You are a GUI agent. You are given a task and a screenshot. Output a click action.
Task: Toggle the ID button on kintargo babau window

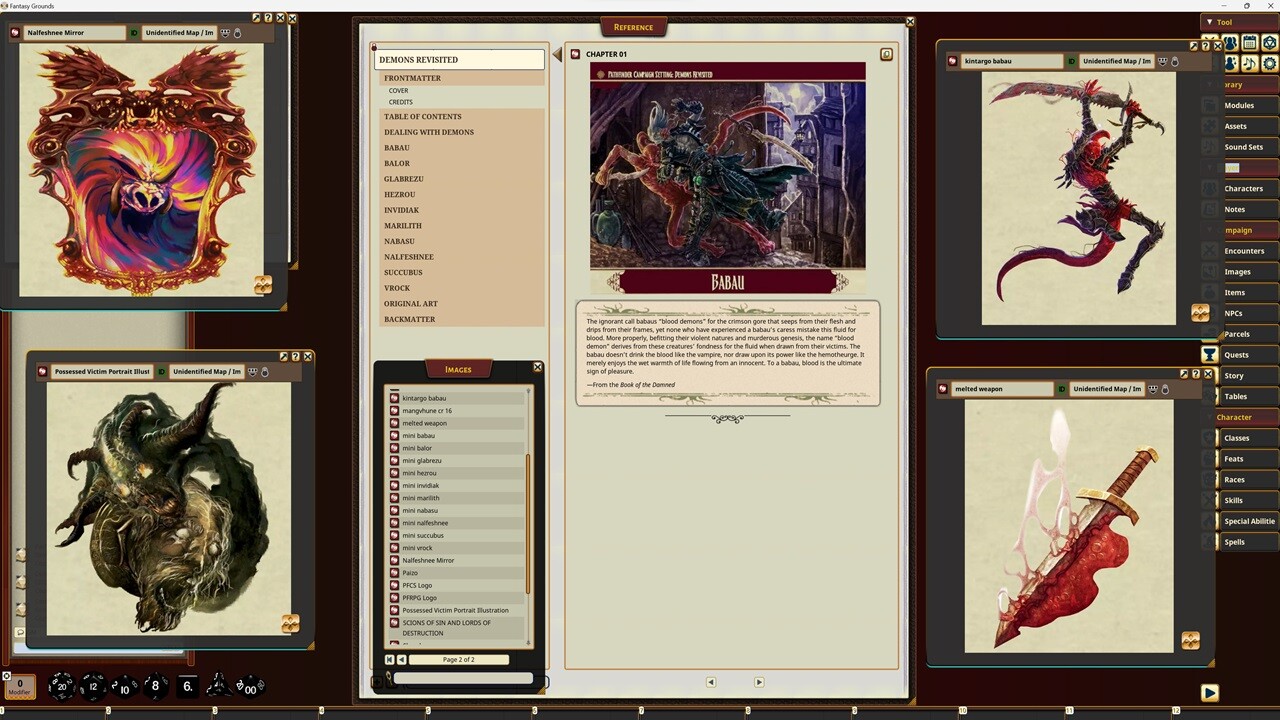(1071, 61)
